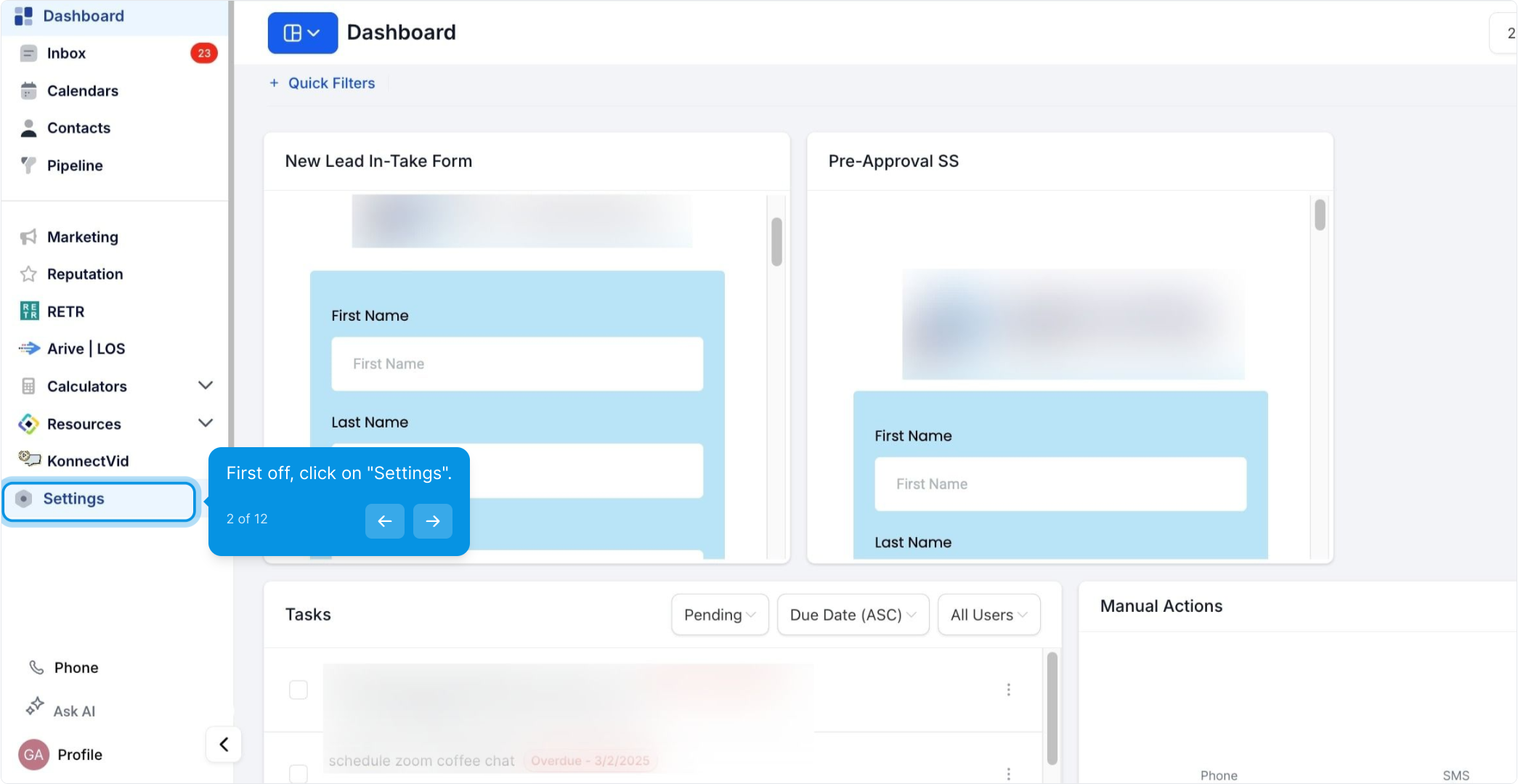This screenshot has height=784, width=1518.
Task: Click the next arrow in the tour tooltip
Action: coord(432,521)
